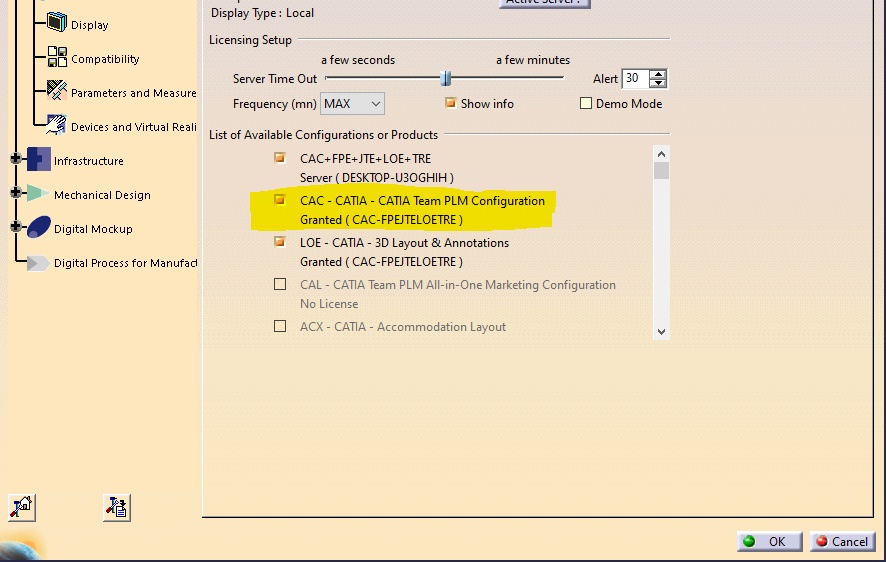Image resolution: width=886 pixels, height=562 pixels.
Task: Click the Cancel button
Action: [842, 542]
